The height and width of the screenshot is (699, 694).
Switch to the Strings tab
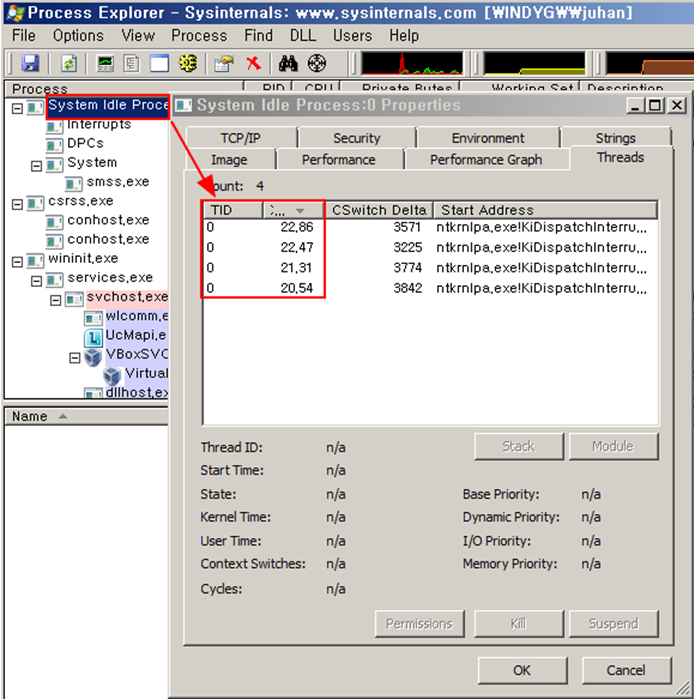[616, 138]
